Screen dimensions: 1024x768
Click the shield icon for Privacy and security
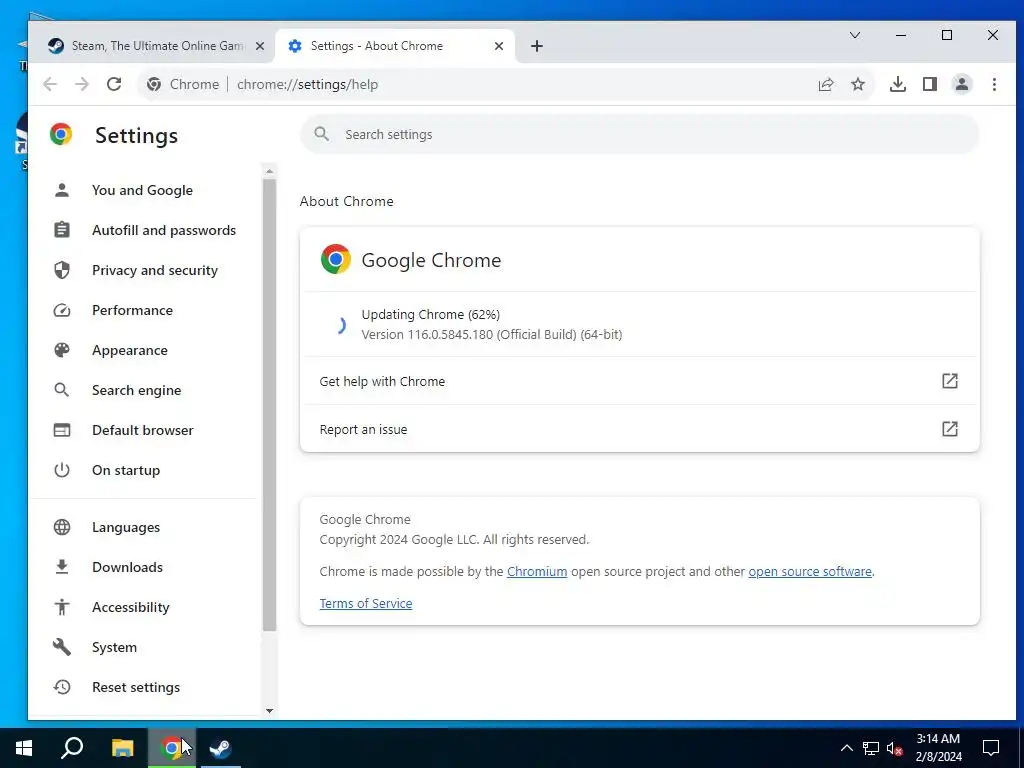[62, 270]
